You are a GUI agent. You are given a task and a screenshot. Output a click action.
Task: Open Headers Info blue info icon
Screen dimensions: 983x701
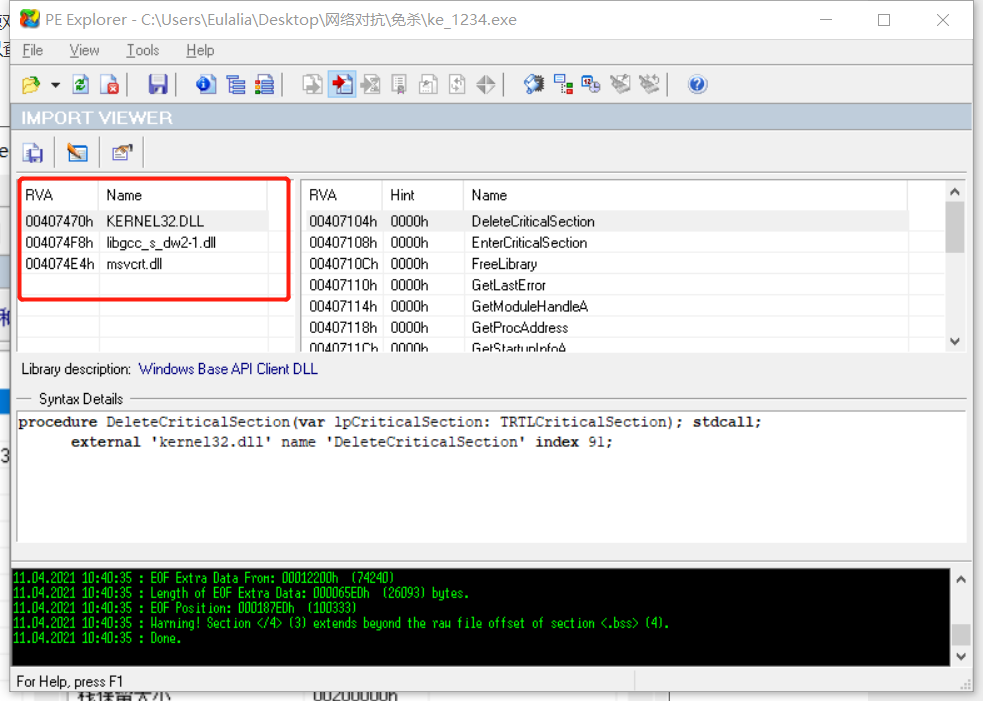pos(206,85)
